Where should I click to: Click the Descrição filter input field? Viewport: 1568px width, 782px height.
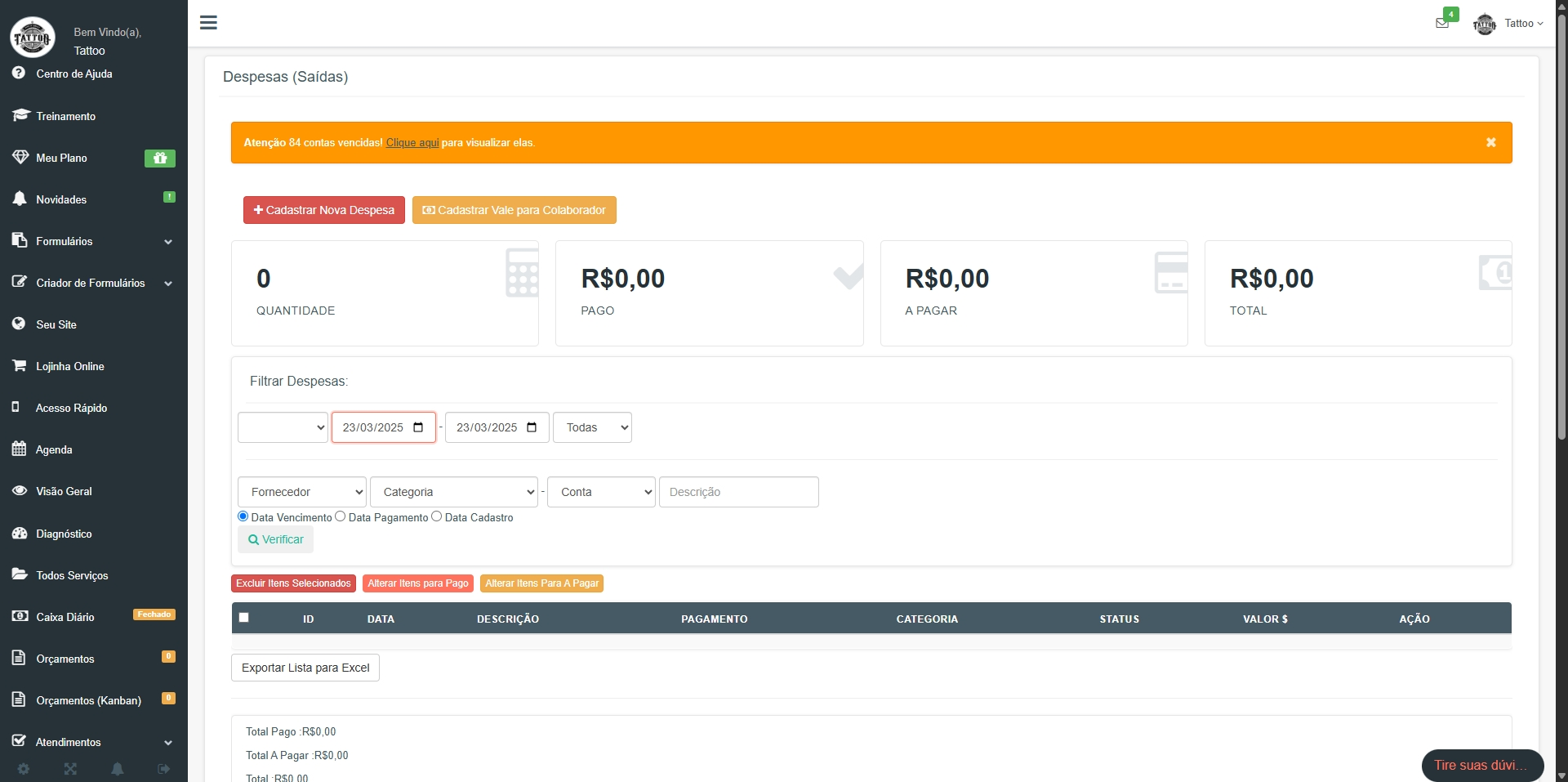click(x=739, y=492)
